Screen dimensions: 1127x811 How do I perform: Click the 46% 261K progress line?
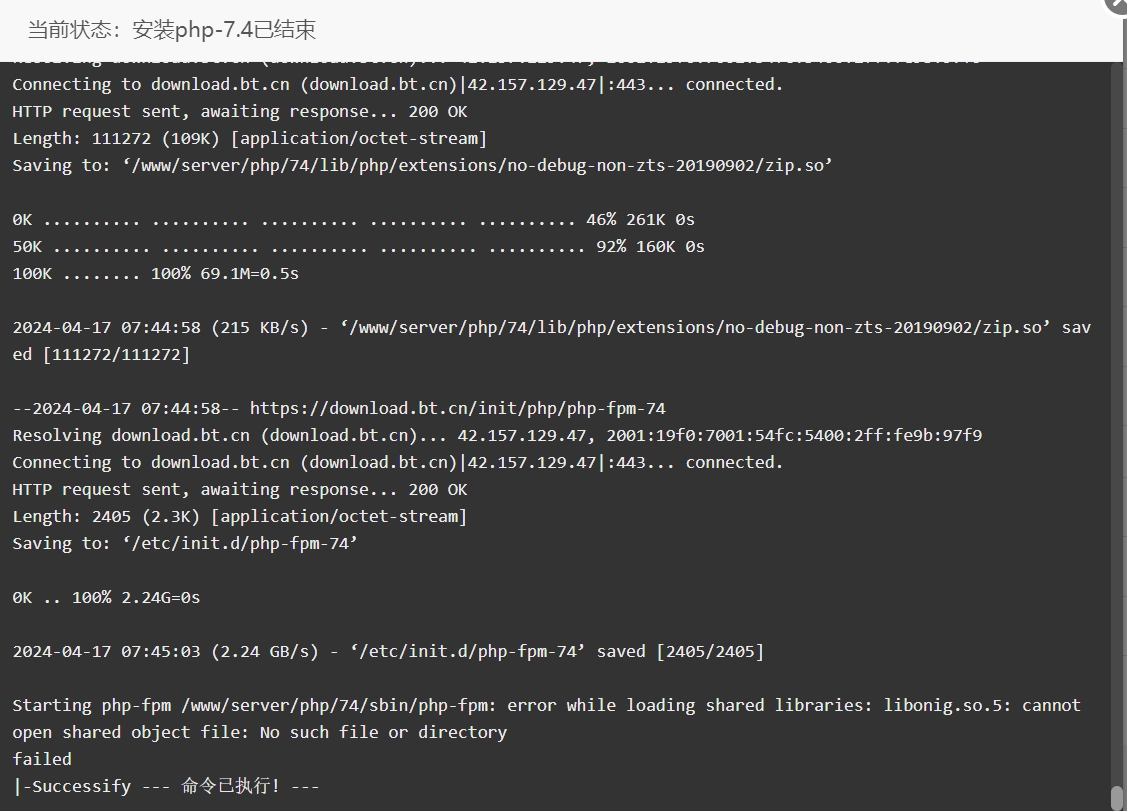[353, 220]
